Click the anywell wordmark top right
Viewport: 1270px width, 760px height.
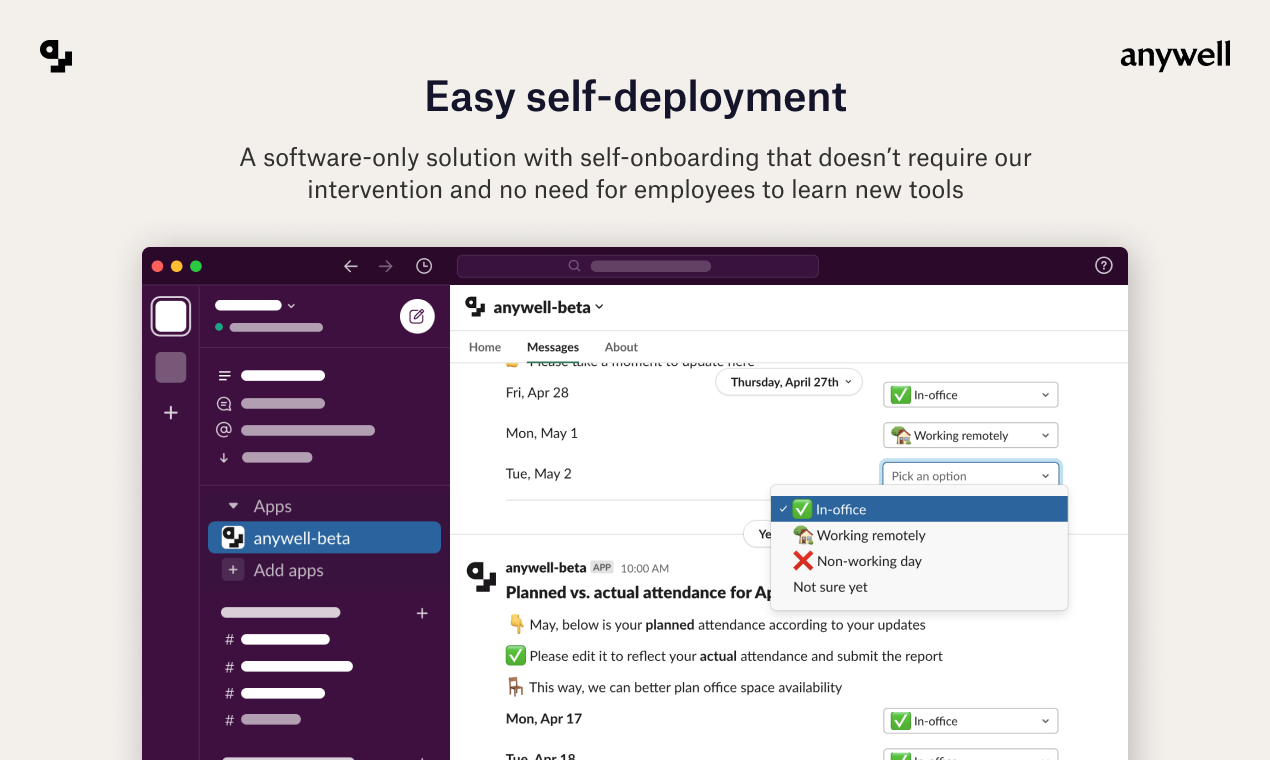(x=1175, y=57)
